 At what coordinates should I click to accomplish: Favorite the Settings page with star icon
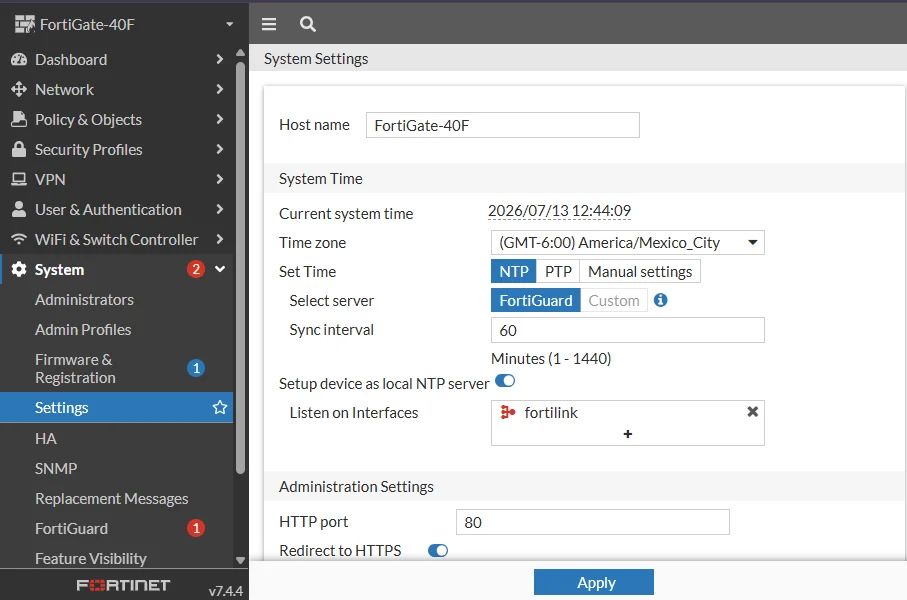(220, 407)
